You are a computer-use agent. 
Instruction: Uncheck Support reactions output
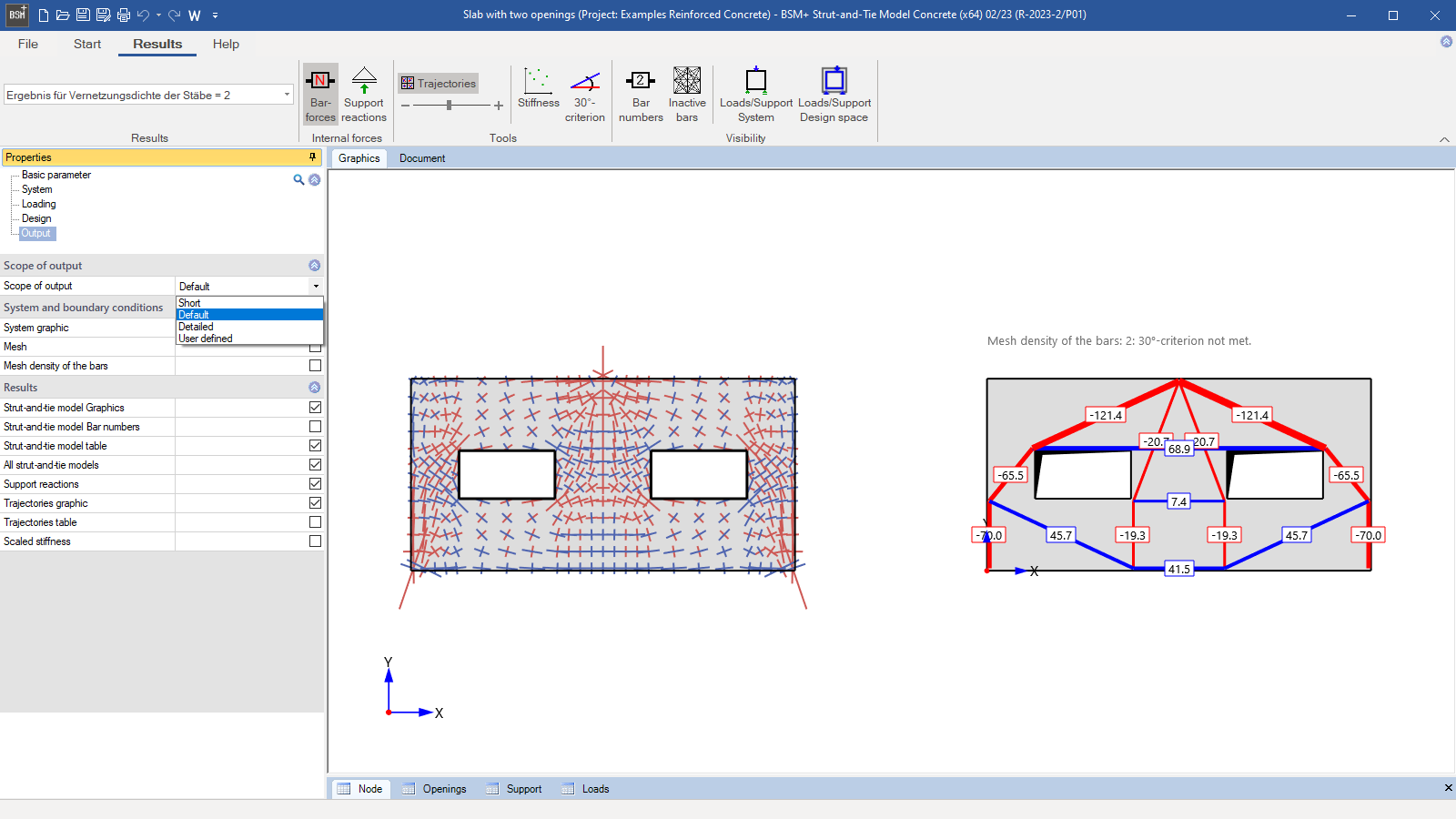(x=315, y=484)
